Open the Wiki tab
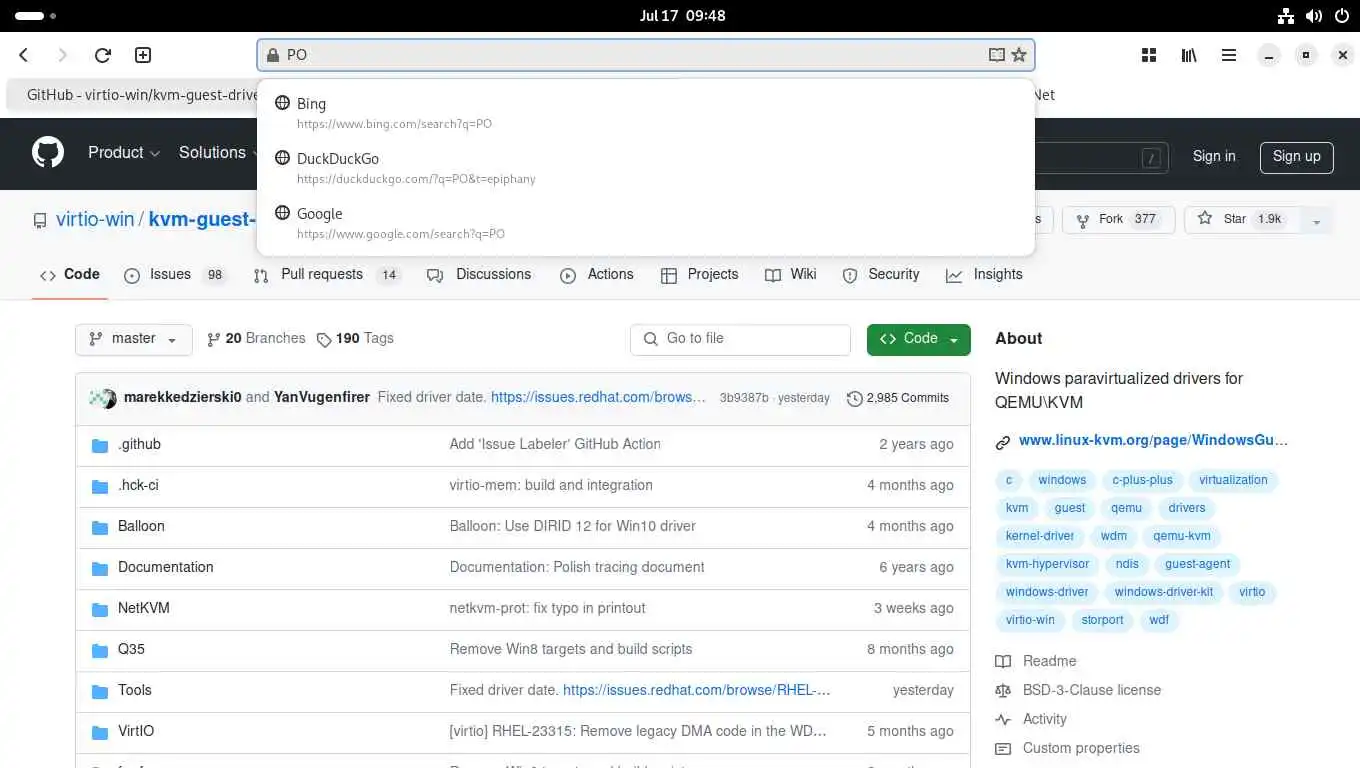 coord(791,275)
